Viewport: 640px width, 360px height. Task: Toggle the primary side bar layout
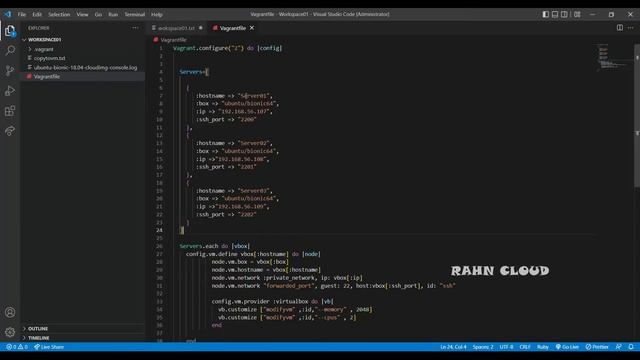(546, 14)
